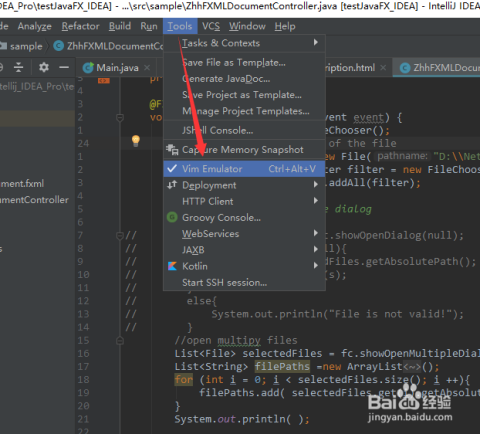The height and width of the screenshot is (434, 480).
Task: Expand the Tasks & Contexts submenu
Action: 244,43
